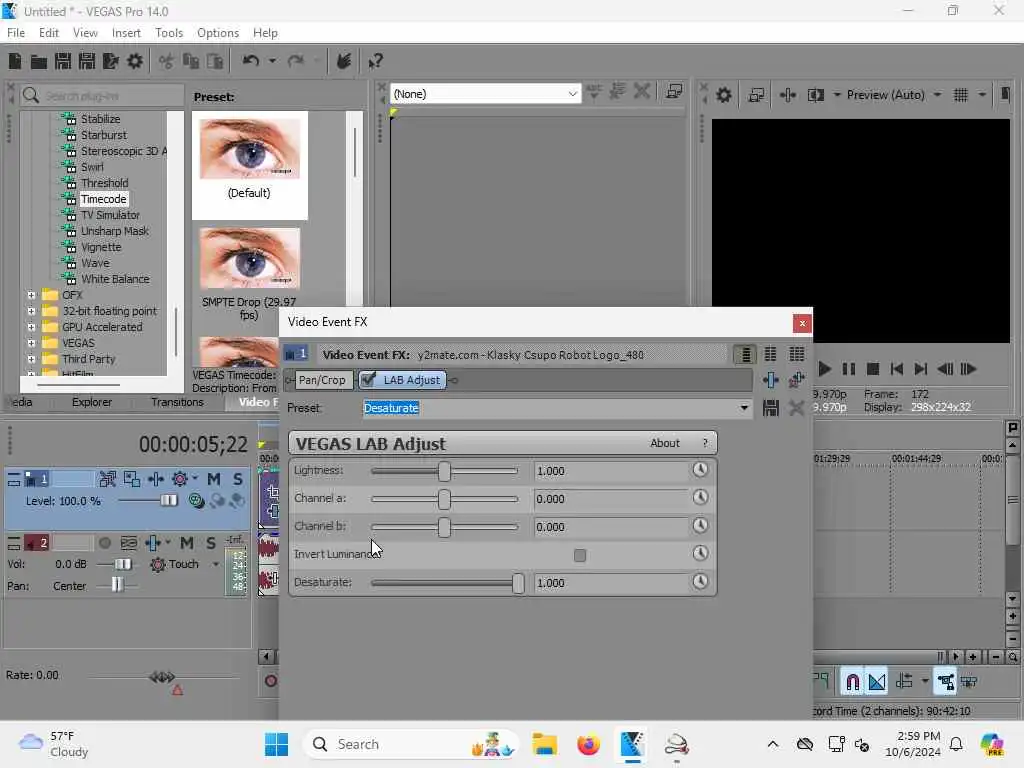
Task: Mute video track 1
Action: 214,479
